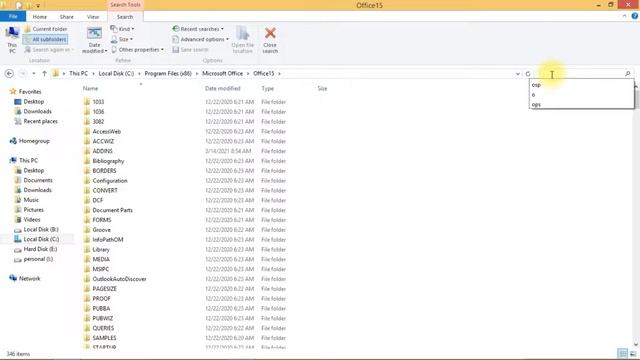Select the Groove folder icon

87,230
